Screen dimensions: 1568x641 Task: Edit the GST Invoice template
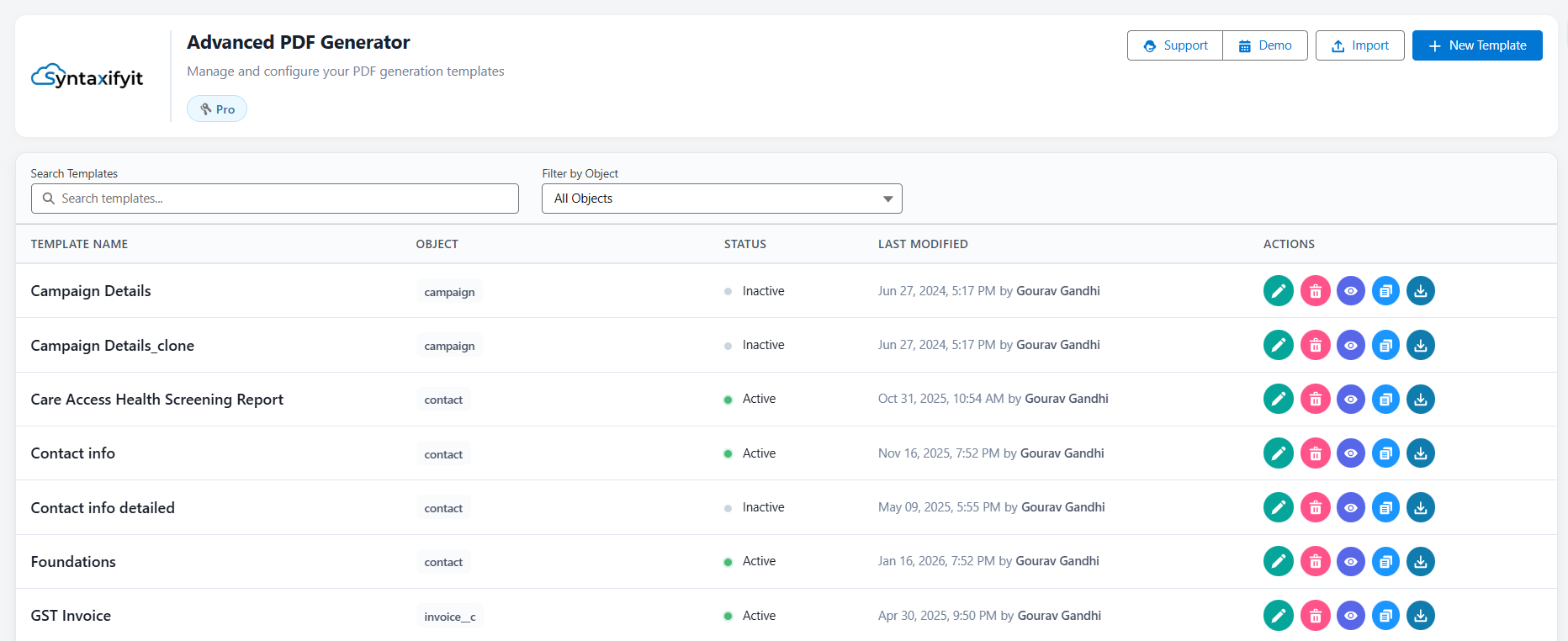(1278, 616)
